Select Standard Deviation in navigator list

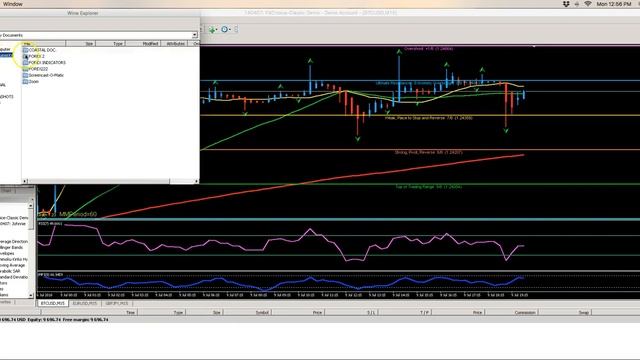[x=14, y=277]
